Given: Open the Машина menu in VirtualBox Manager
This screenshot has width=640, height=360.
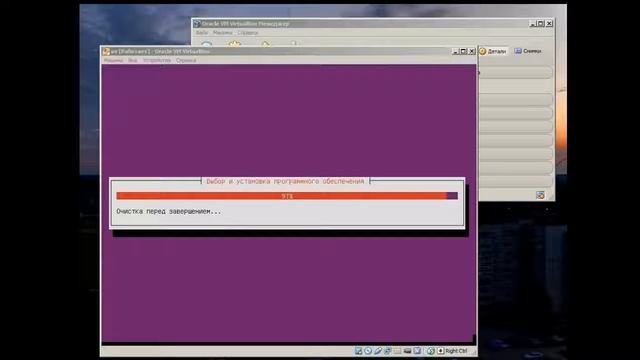Looking at the screenshot, I should point(222,33).
